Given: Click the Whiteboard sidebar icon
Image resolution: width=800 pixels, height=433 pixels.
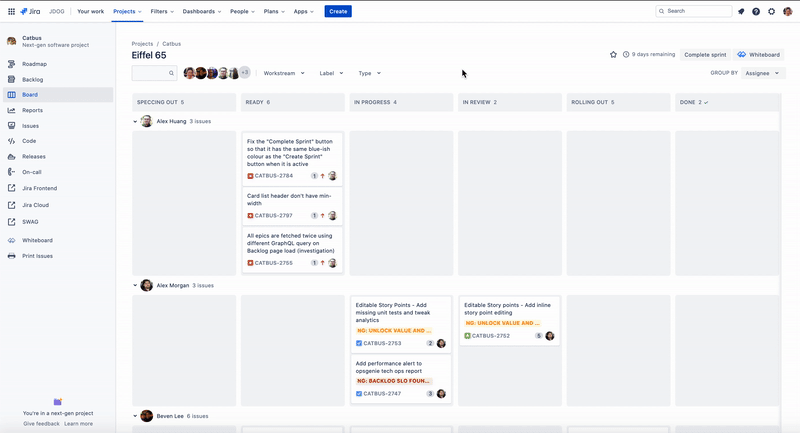Looking at the screenshot, I should [11, 240].
